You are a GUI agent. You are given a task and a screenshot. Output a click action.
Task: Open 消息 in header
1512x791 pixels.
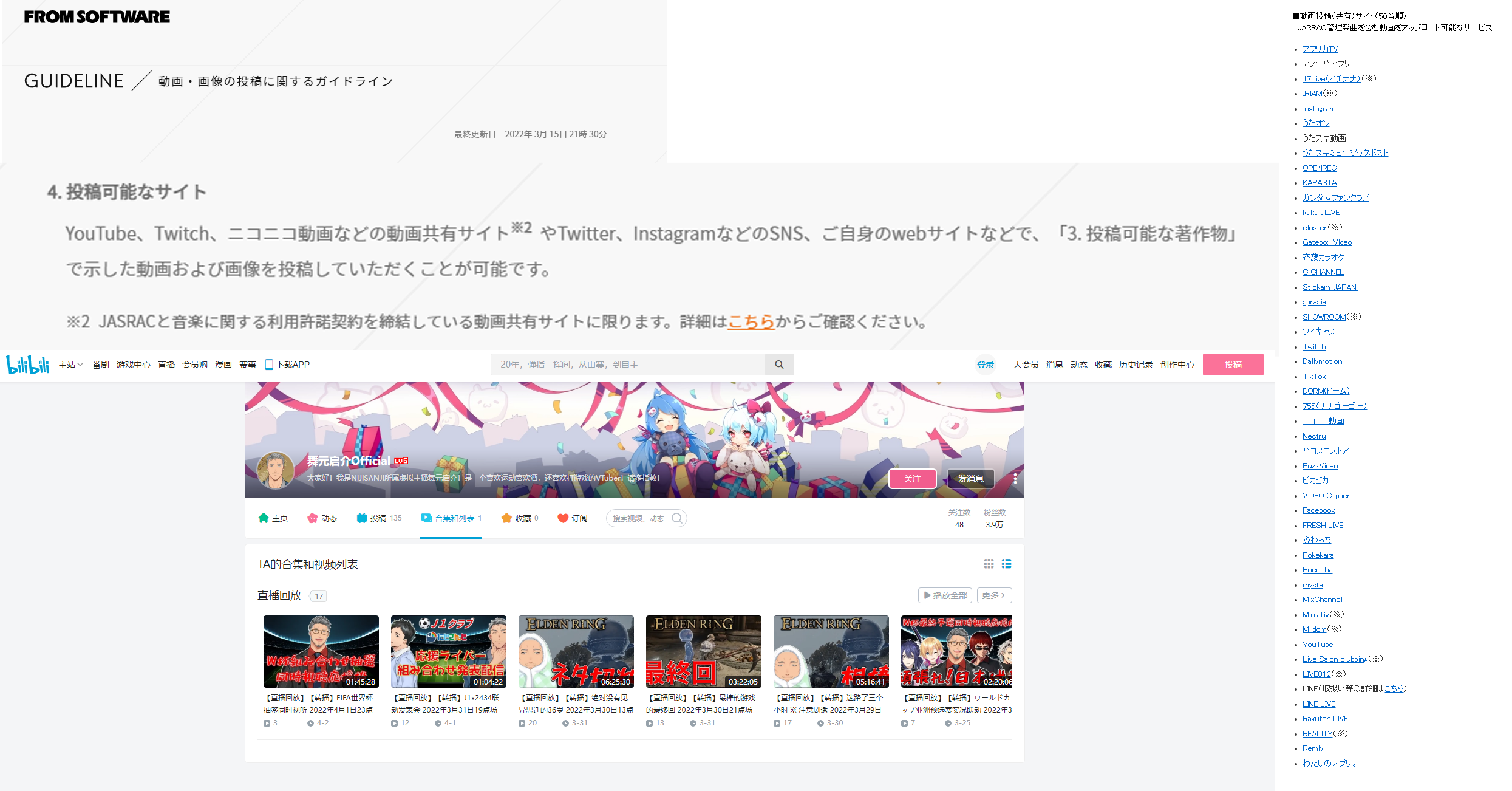click(x=1054, y=365)
